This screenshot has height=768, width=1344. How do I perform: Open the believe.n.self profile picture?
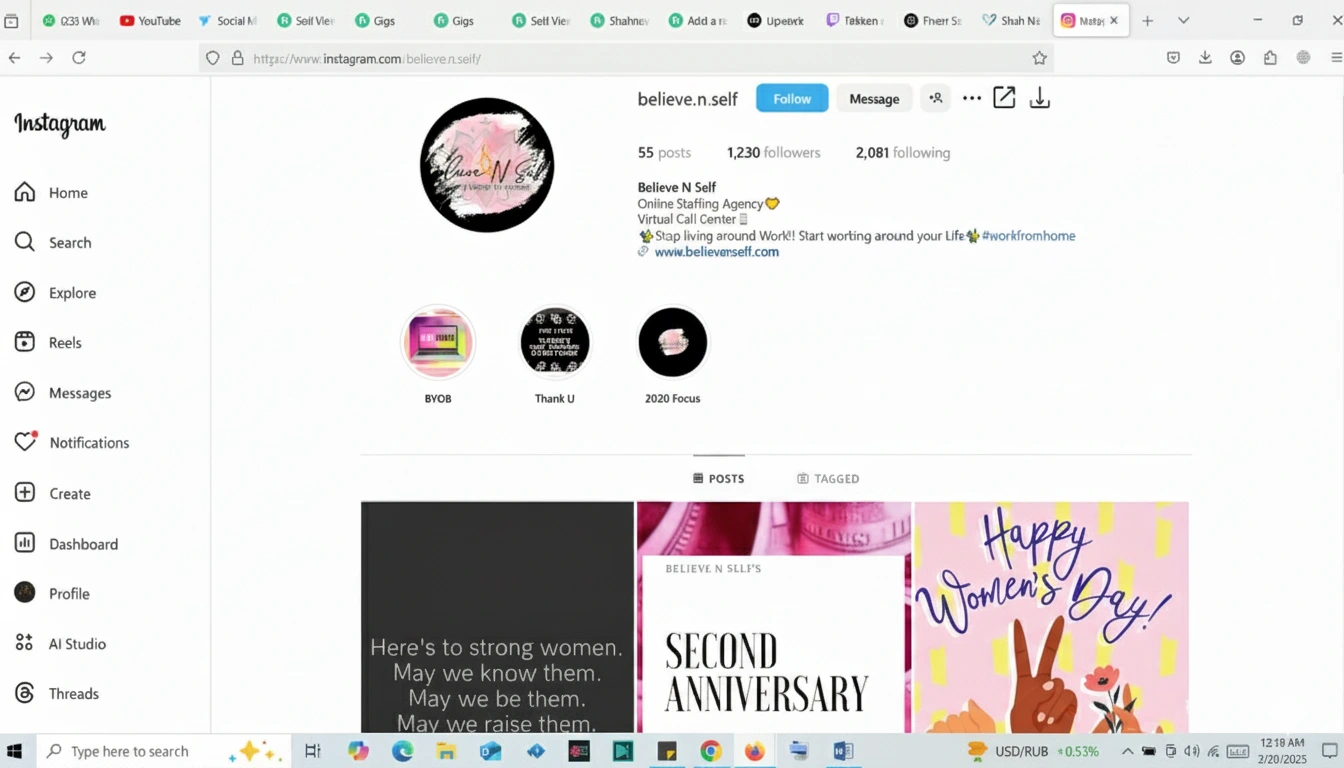(x=487, y=165)
